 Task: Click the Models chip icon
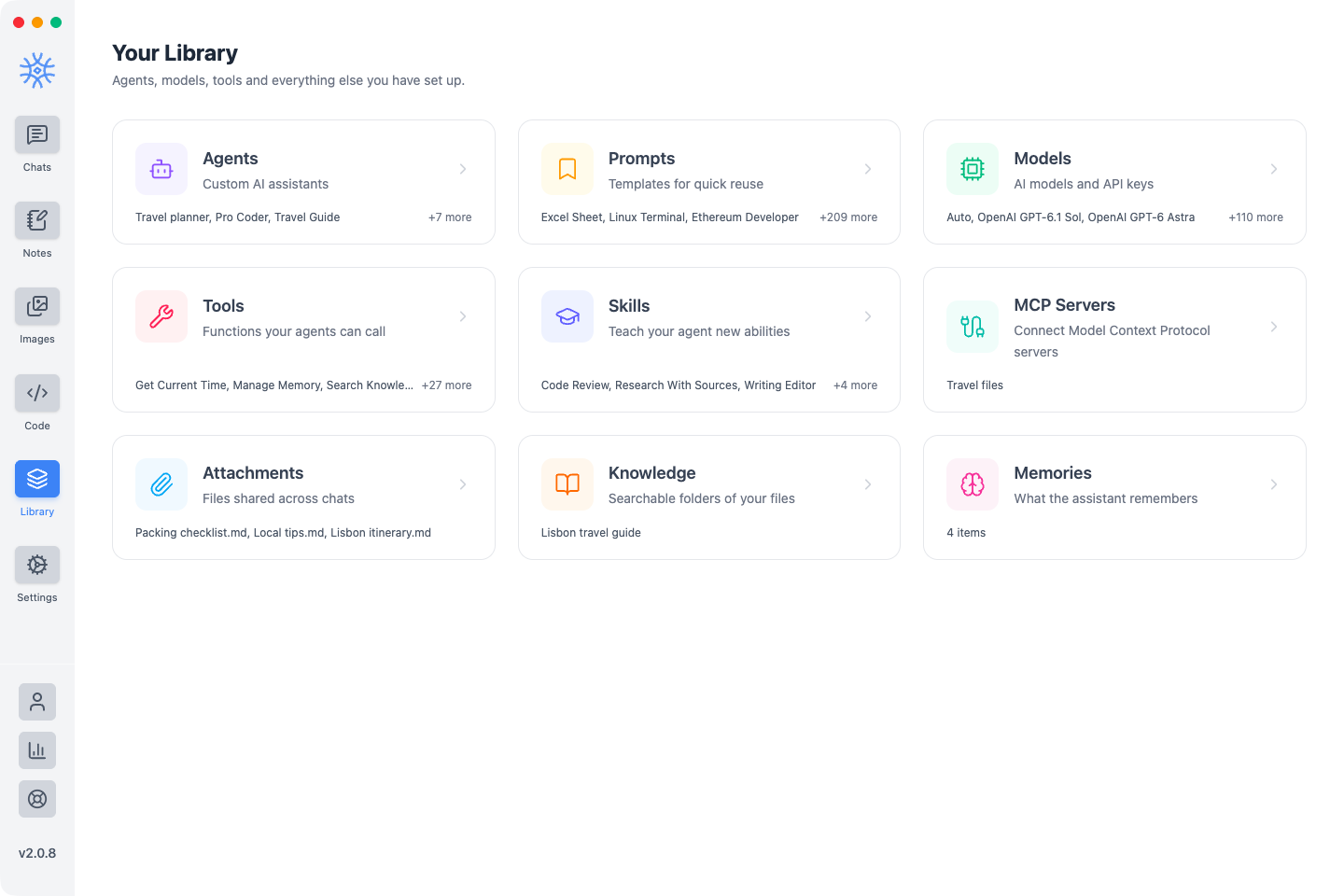pyautogui.click(x=973, y=169)
